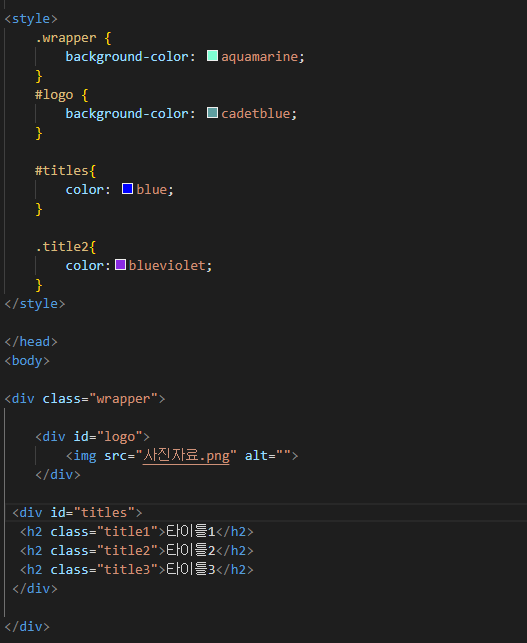Click the "title3" class value
This screenshot has width=527, height=643.
pyautogui.click(x=128, y=570)
